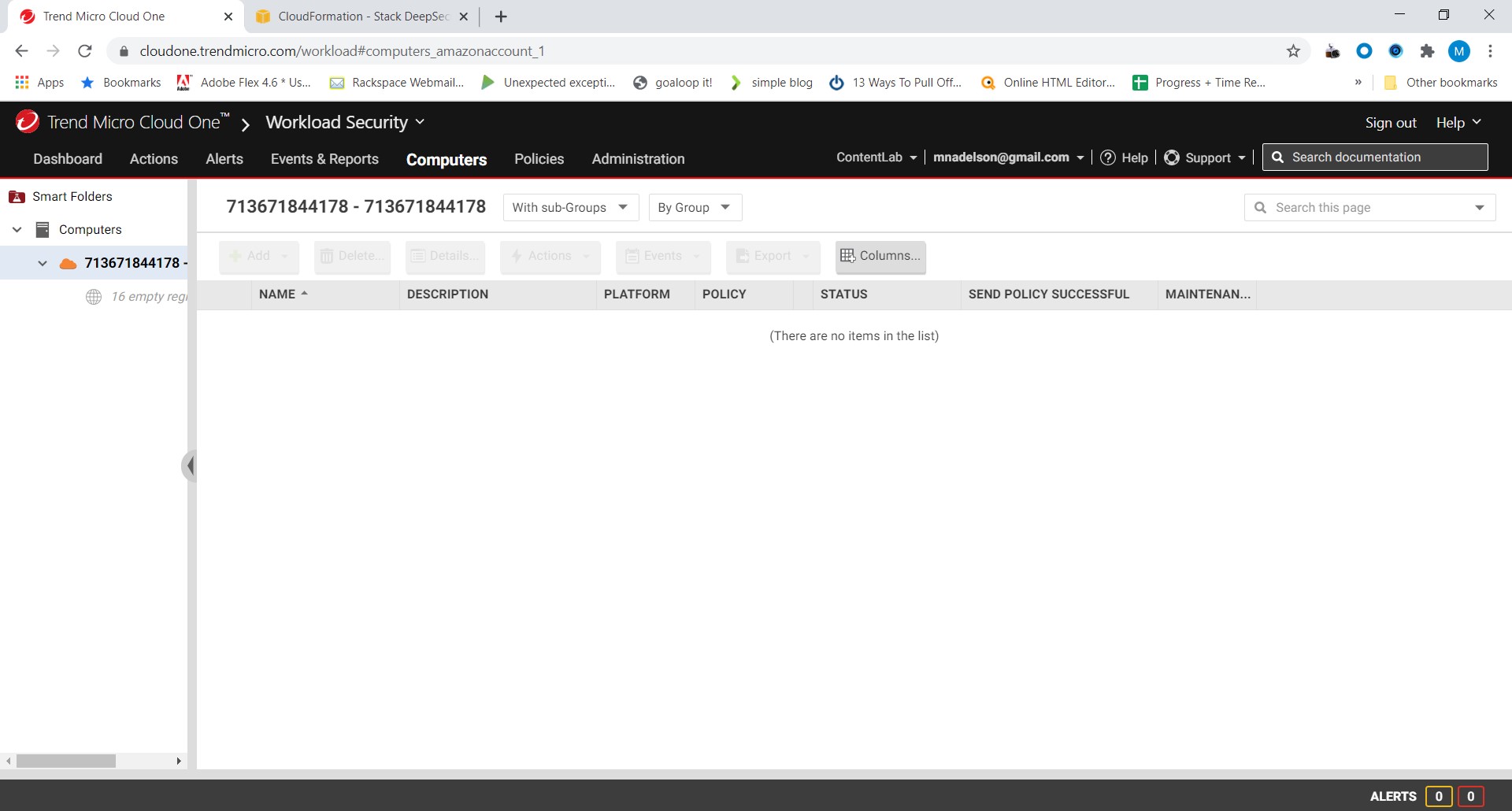Open the Chrome profile avatar M

pos(1459,51)
